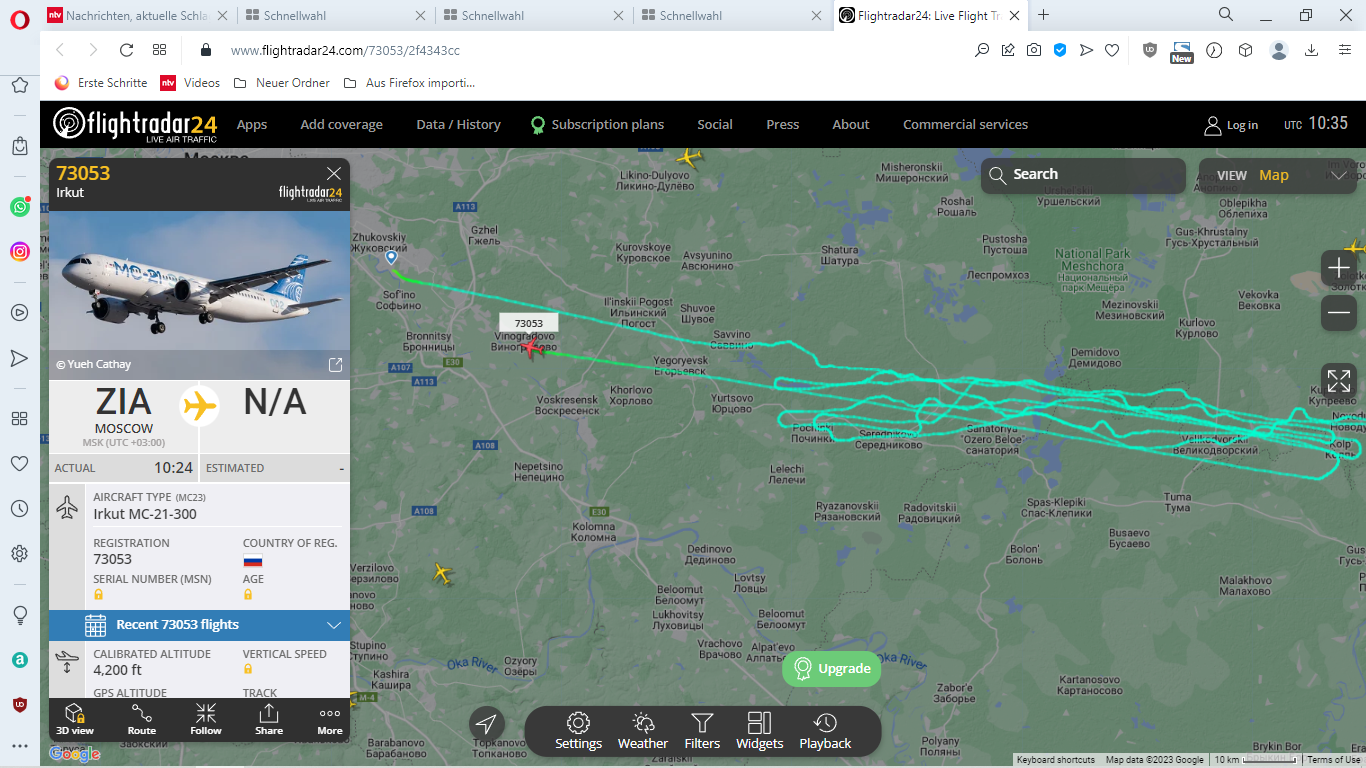Open the Weather overlay options

pos(643,731)
